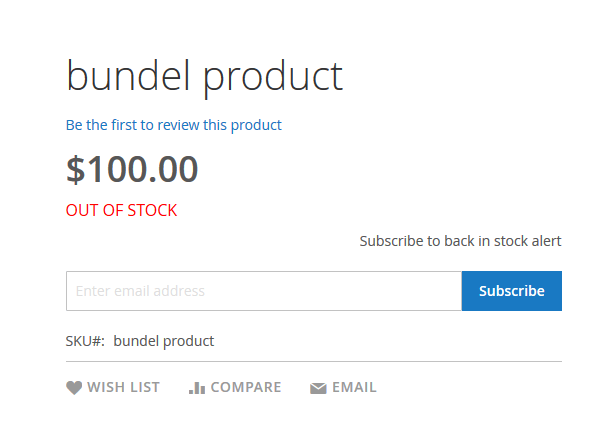The height and width of the screenshot is (447, 606).
Task: Click the envelope Email icon
Action: coord(318,388)
